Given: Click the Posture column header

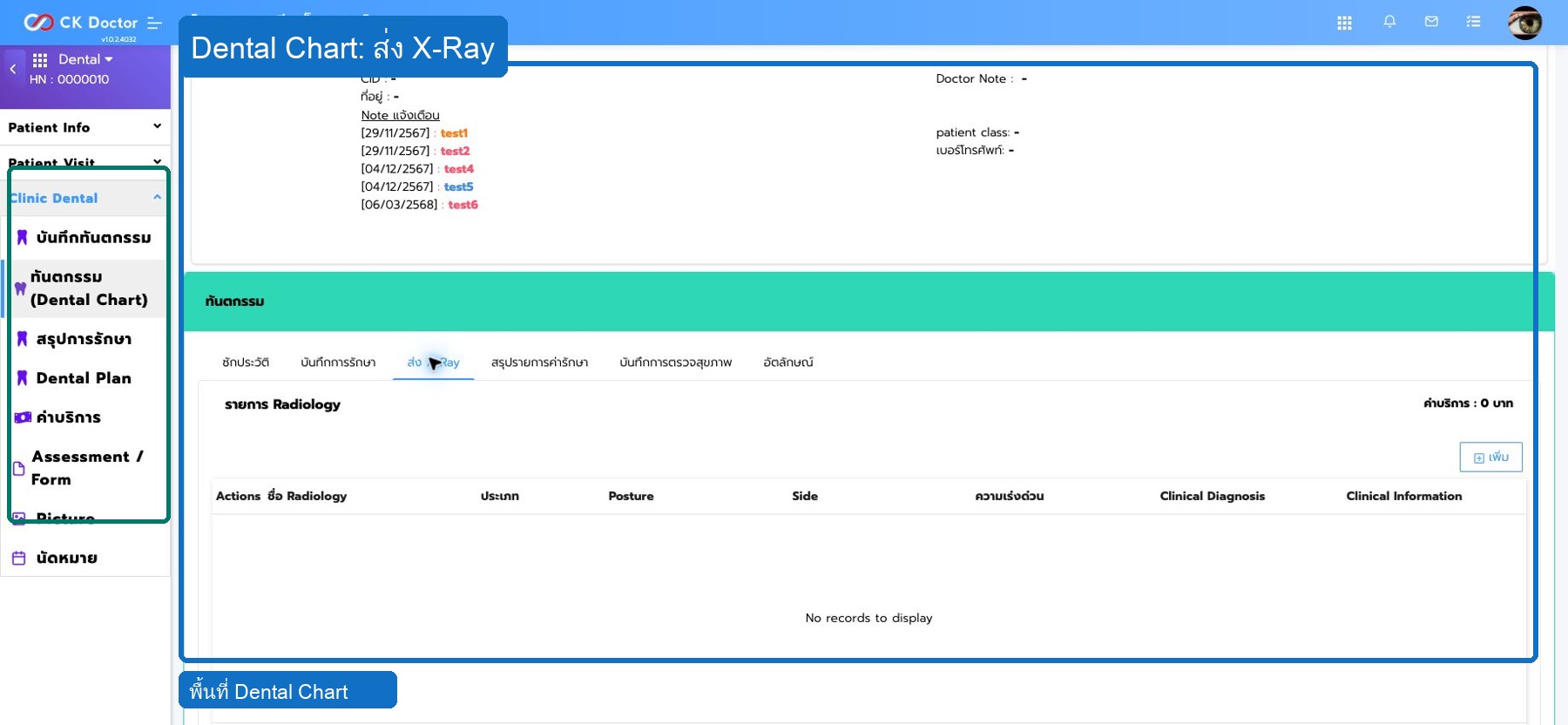Looking at the screenshot, I should click(631, 496).
